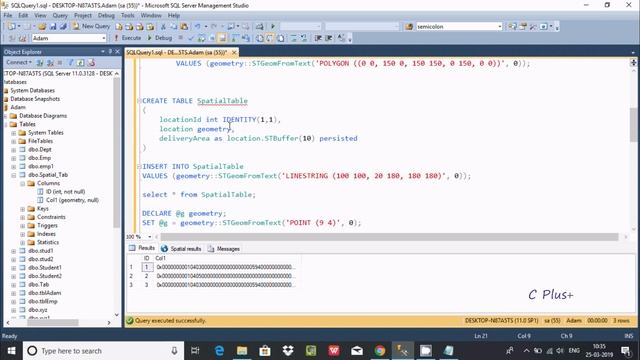Click the Object Explorer disconnect icon

(50, 62)
